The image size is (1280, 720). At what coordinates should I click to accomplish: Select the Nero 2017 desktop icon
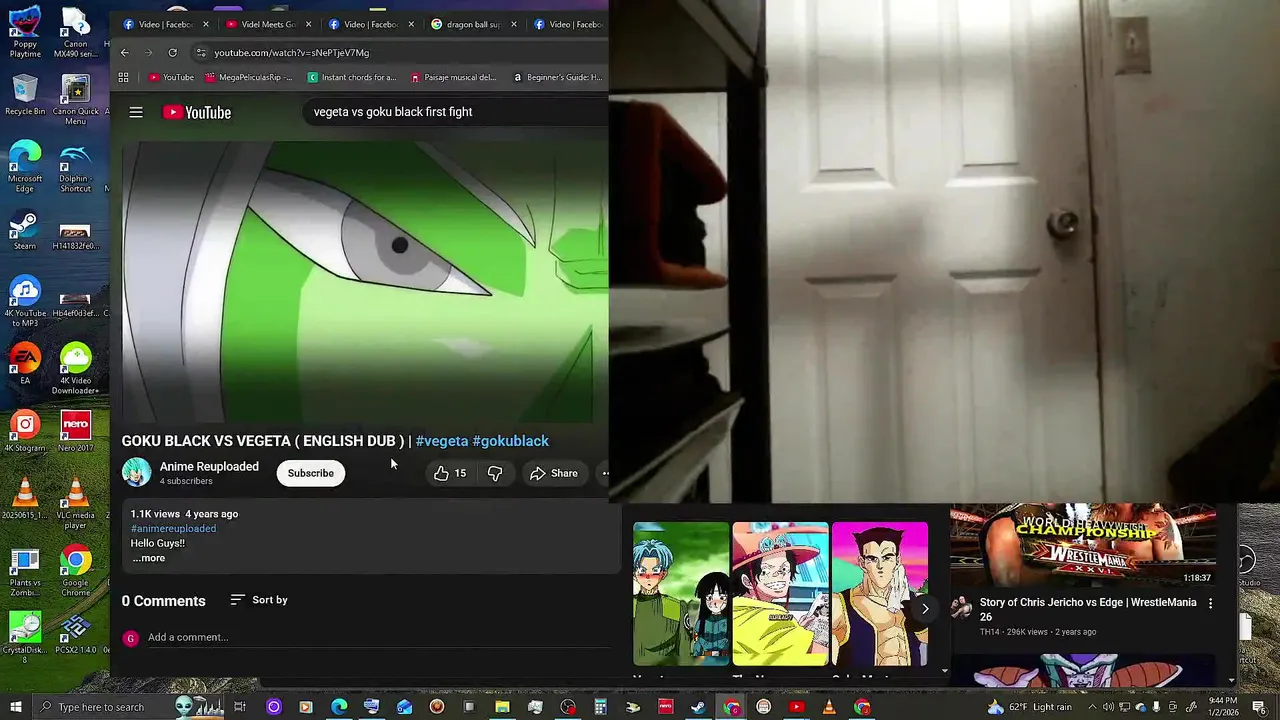pos(75,432)
